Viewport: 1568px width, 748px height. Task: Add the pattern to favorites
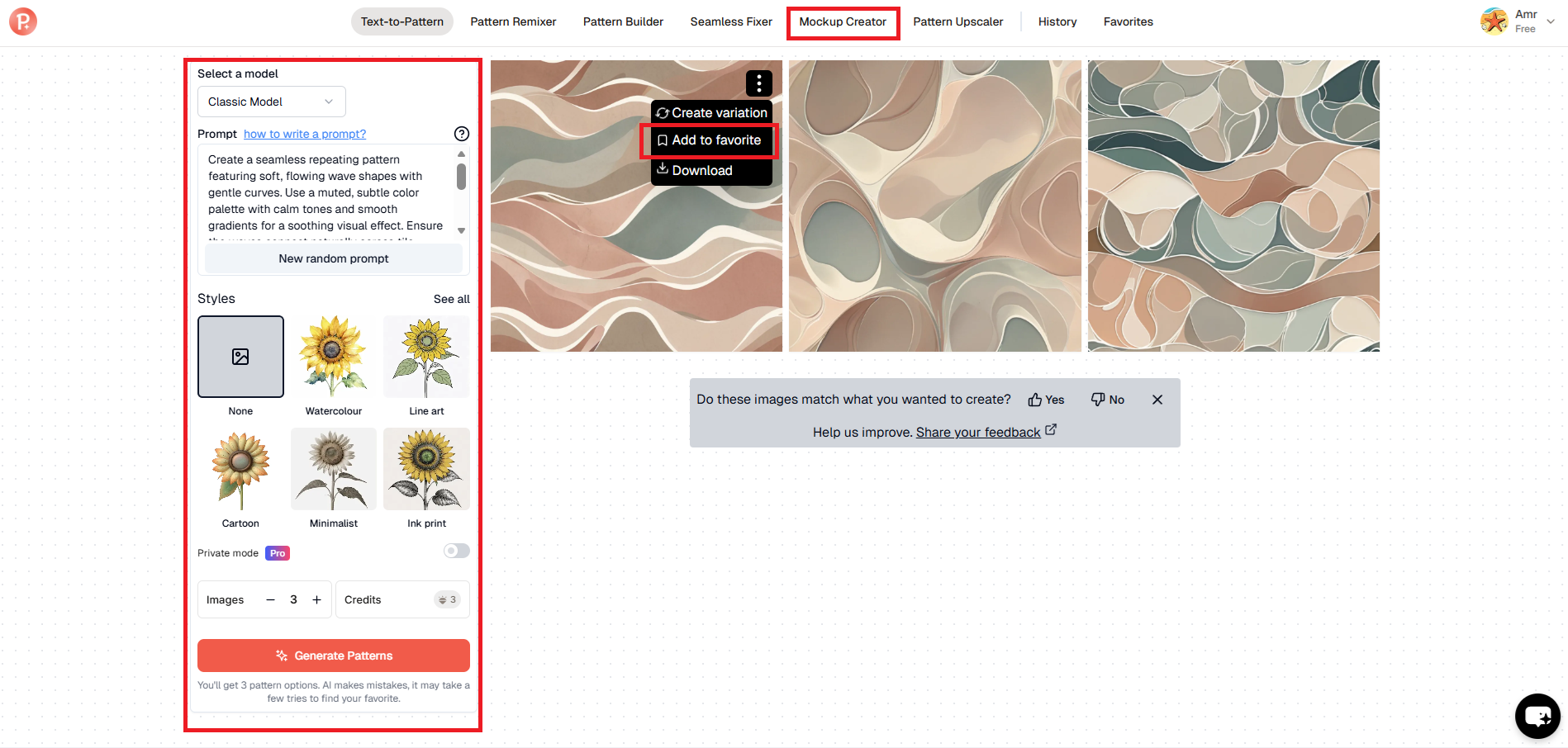[708, 140]
